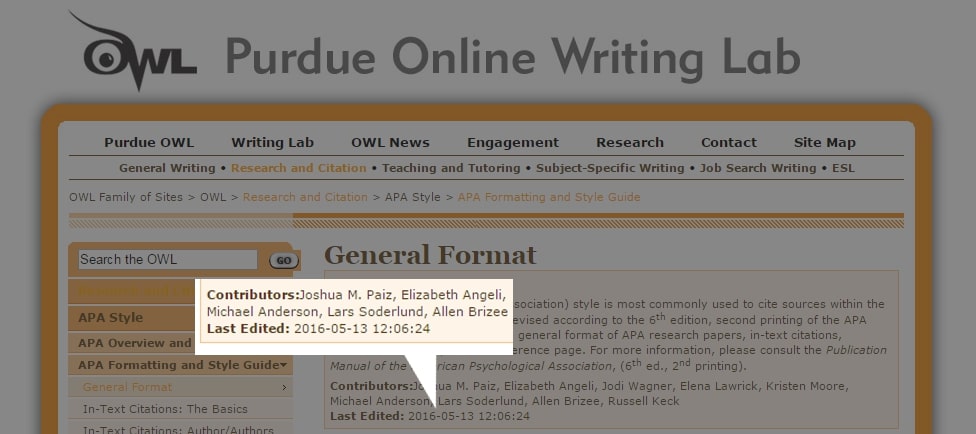The image size is (976, 434).
Task: Click APA Style breadcrumb
Action: pos(413,197)
